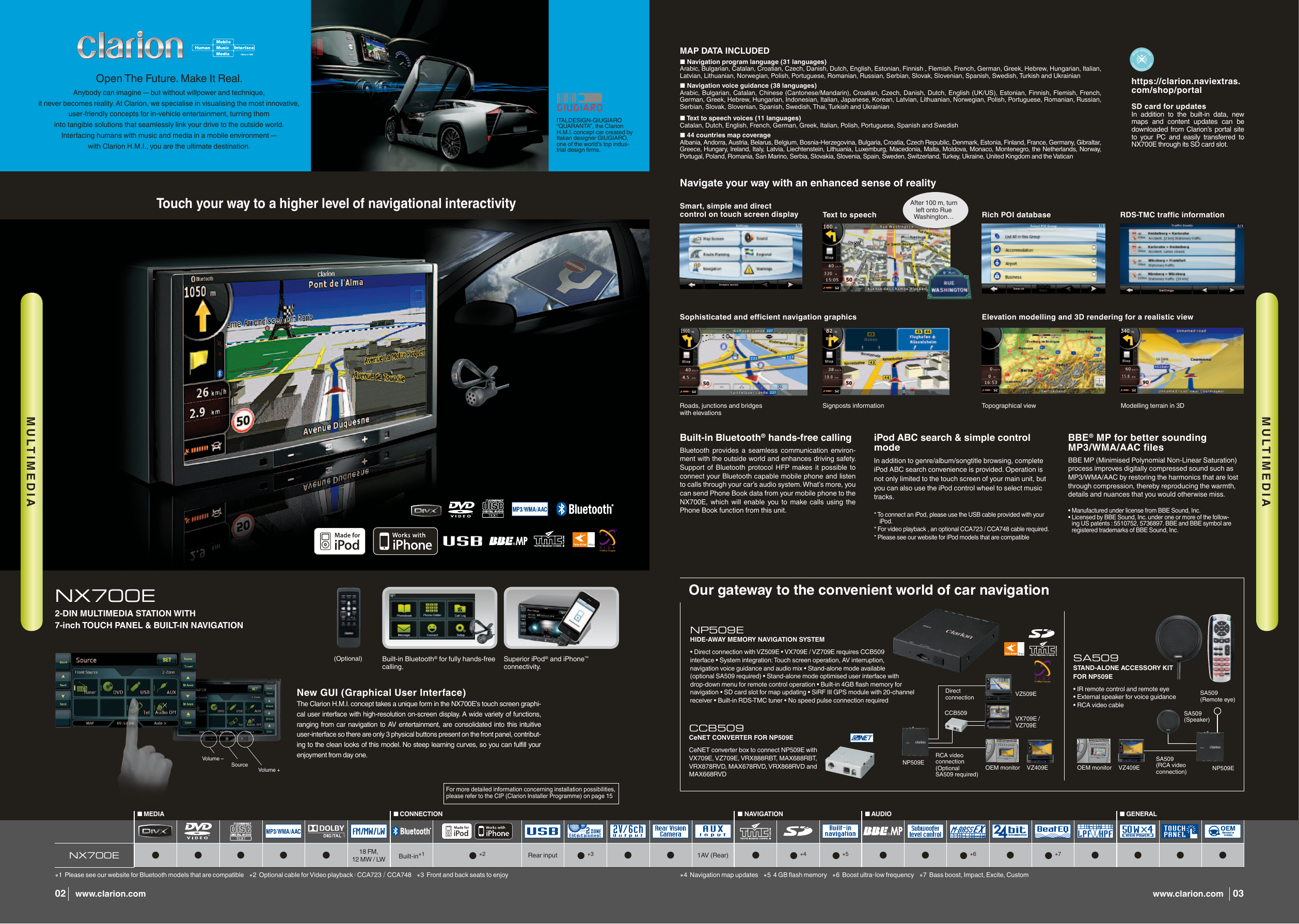Viewport: 1299px width, 924px height.
Task: Click the optional remote control image
Action: point(348,618)
